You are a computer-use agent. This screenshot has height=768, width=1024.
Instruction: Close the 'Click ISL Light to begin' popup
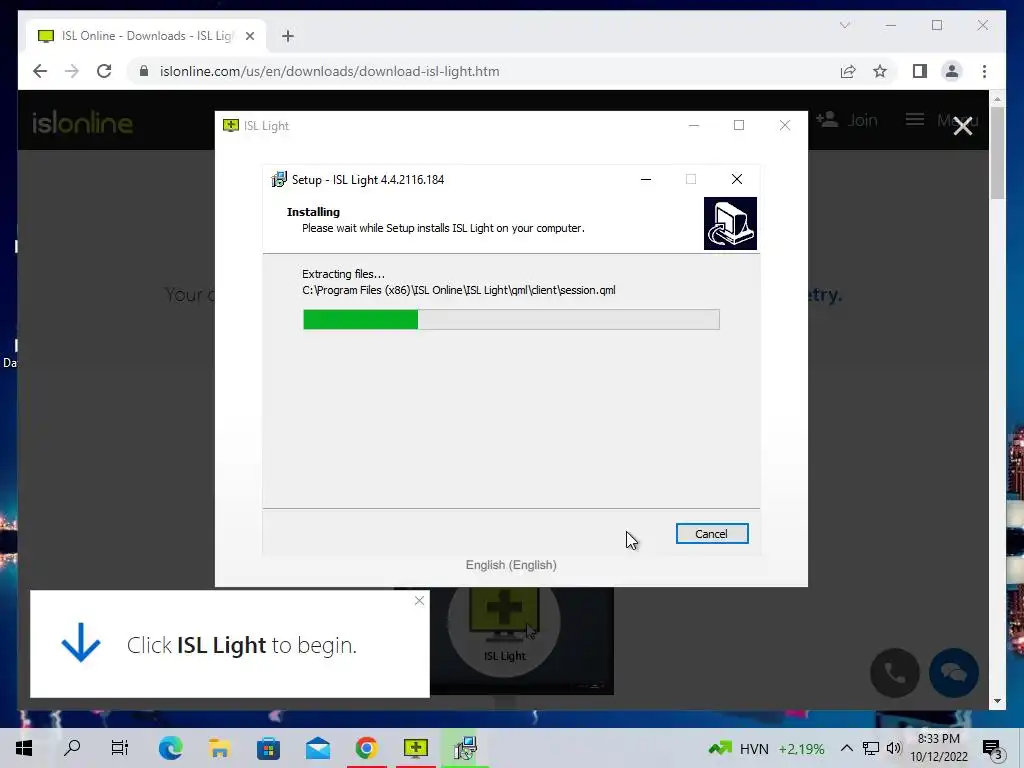(x=419, y=601)
